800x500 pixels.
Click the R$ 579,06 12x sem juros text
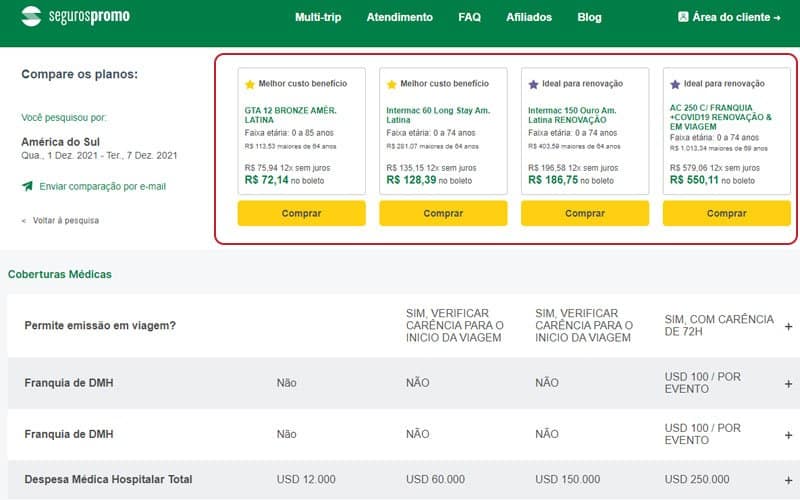coord(715,168)
